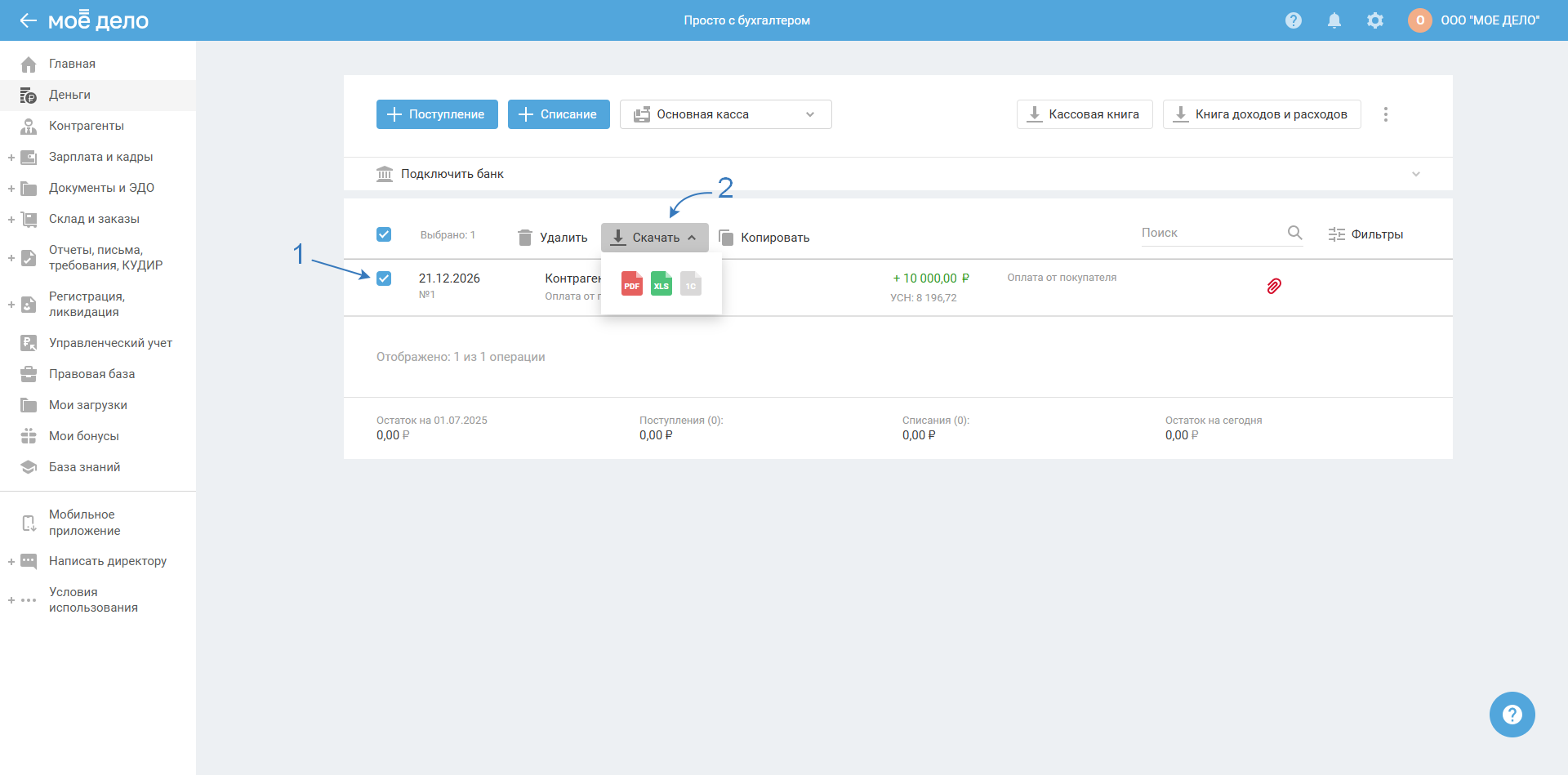Image resolution: width=1568 pixels, height=775 pixels.
Task: Open the red paperclip attachment icon
Action: coord(1274,286)
